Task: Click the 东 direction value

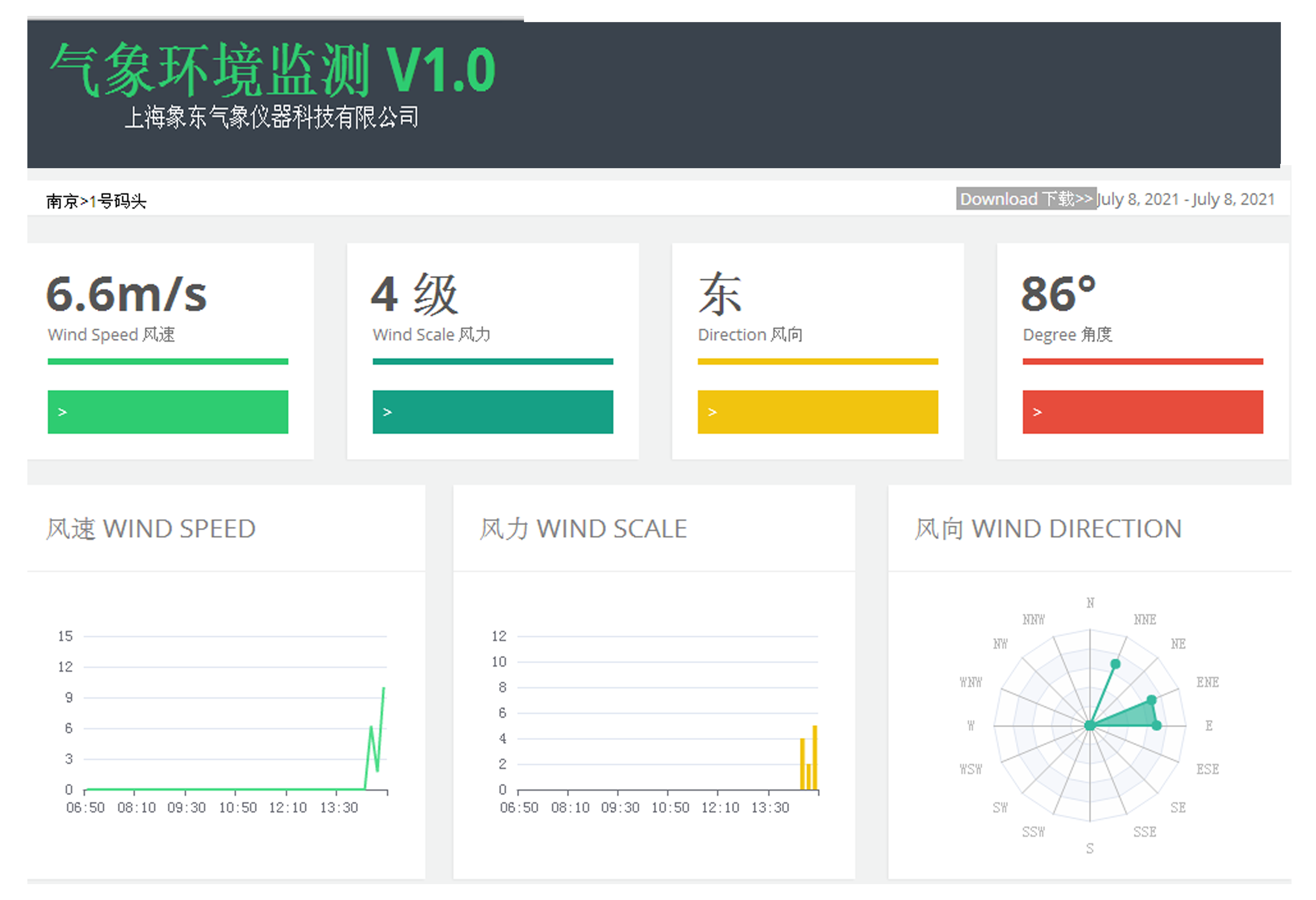Action: coord(720,294)
